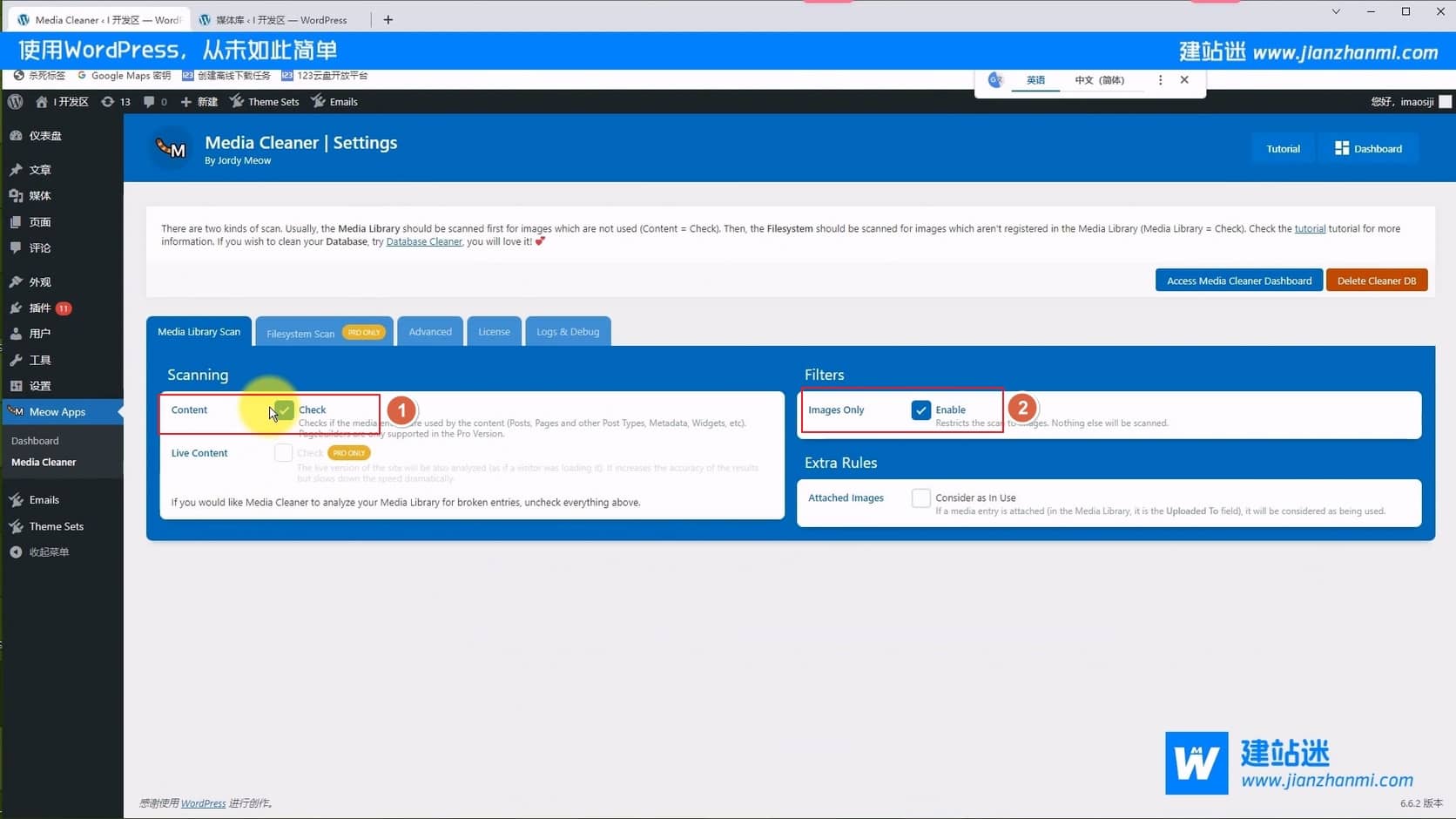The width and height of the screenshot is (1456, 819).
Task: Open the comments bubble icon in admin bar
Action: click(150, 102)
